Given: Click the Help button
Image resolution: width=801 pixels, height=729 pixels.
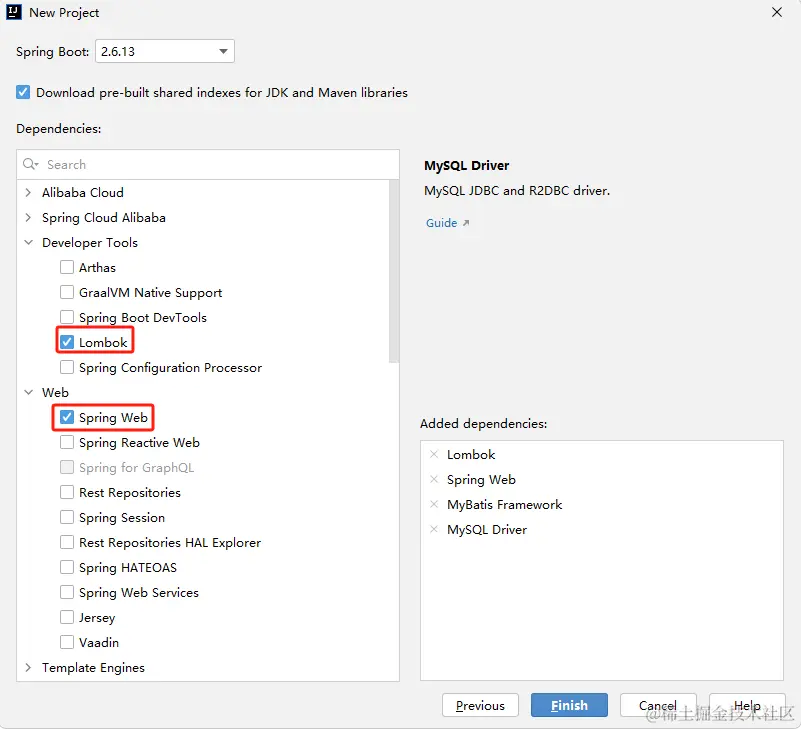Looking at the screenshot, I should pos(747,706).
